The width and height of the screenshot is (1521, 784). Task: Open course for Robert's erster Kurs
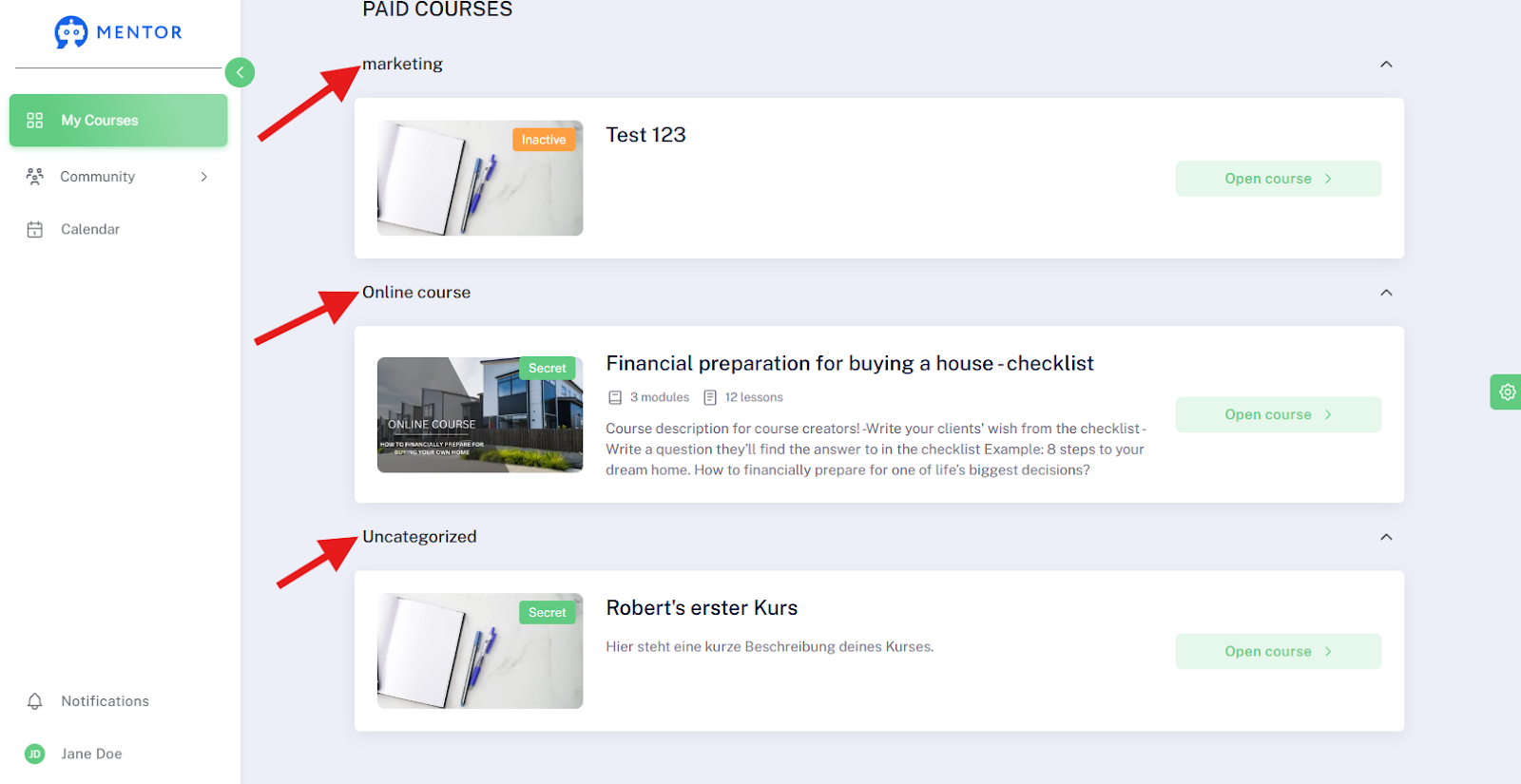[x=1279, y=651]
